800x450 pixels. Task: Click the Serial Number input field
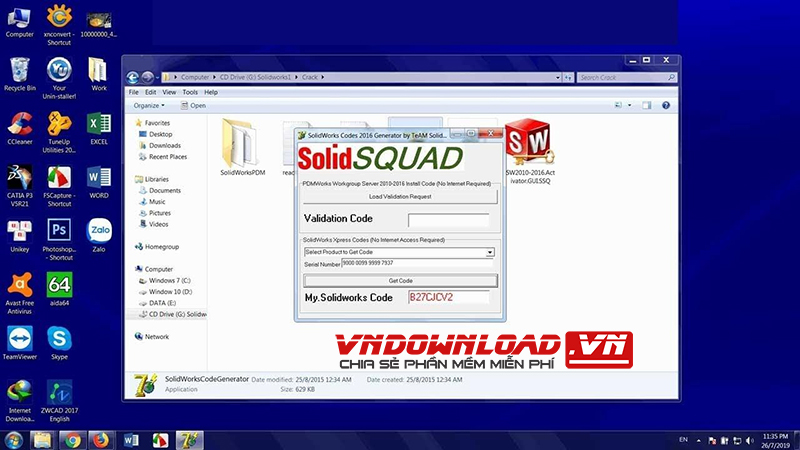click(417, 263)
